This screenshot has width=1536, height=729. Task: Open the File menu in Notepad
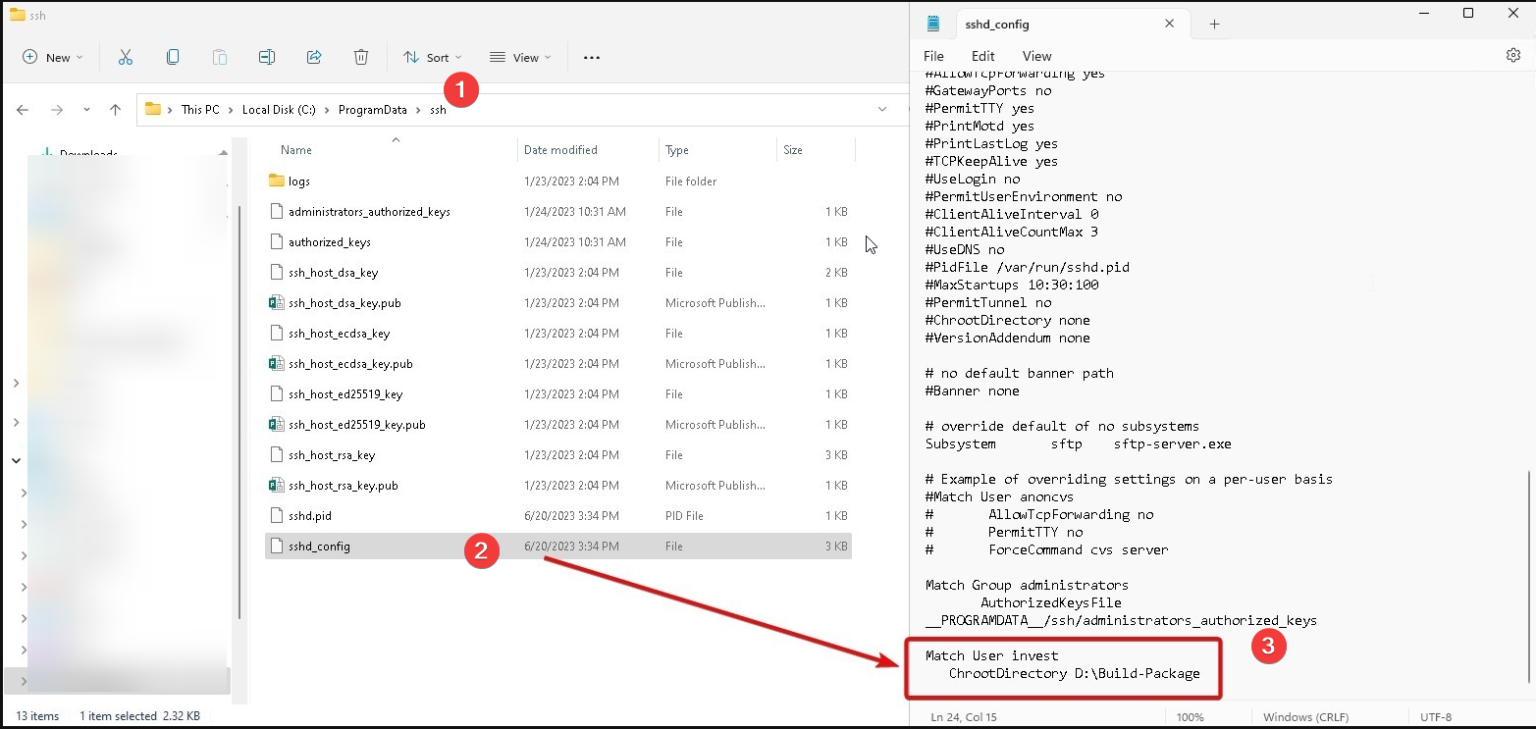point(933,56)
